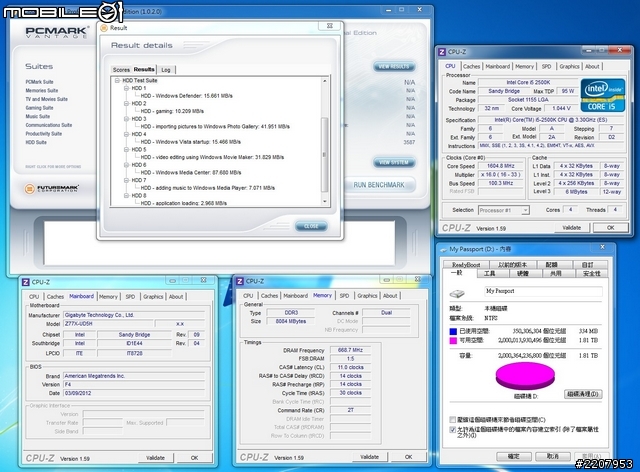Image resolution: width=640 pixels, height=472 pixels.
Task: Select Memories Suite in the Suites list
Action: [x=42, y=91]
